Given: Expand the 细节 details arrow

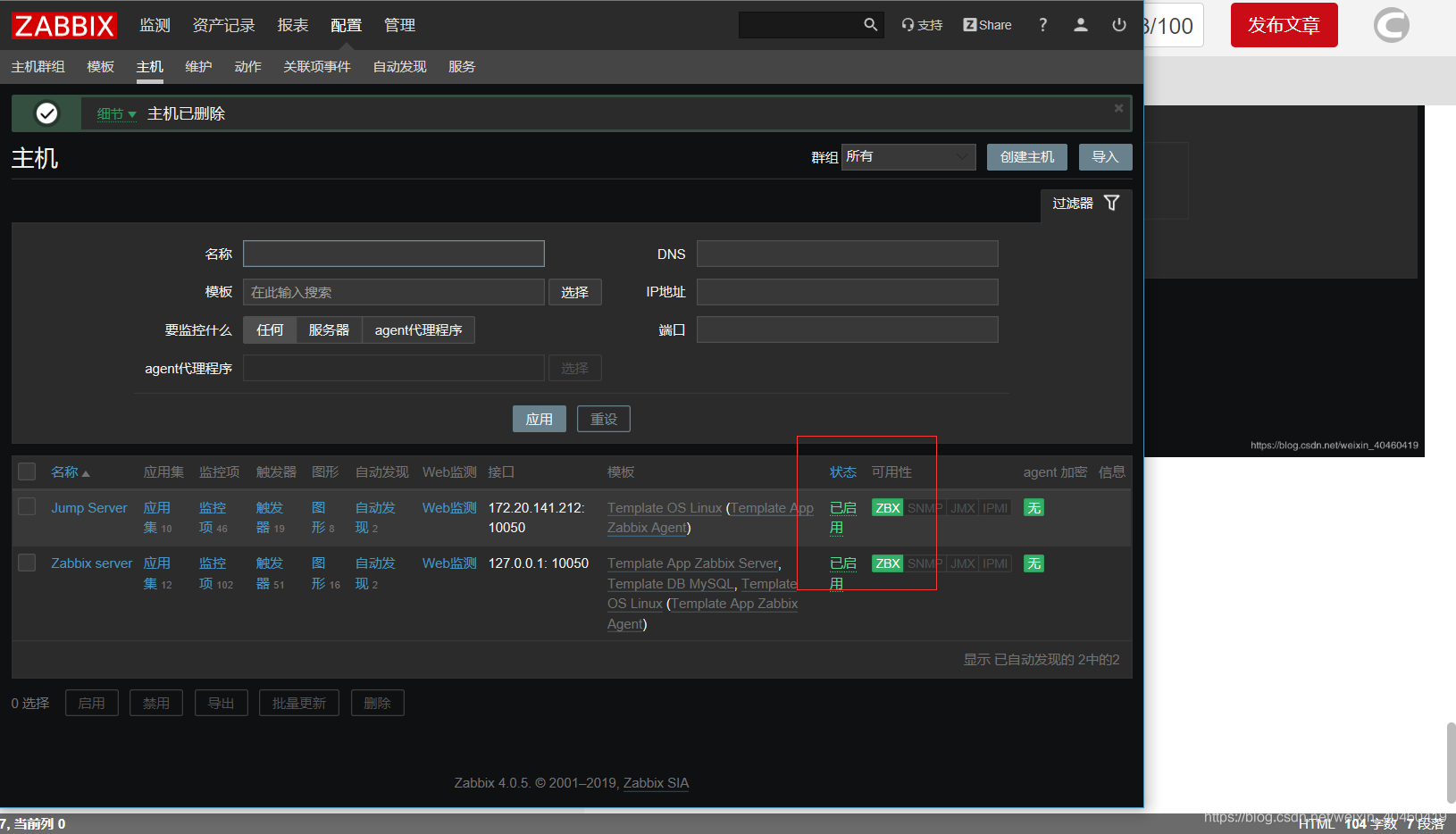Looking at the screenshot, I should pyautogui.click(x=116, y=114).
